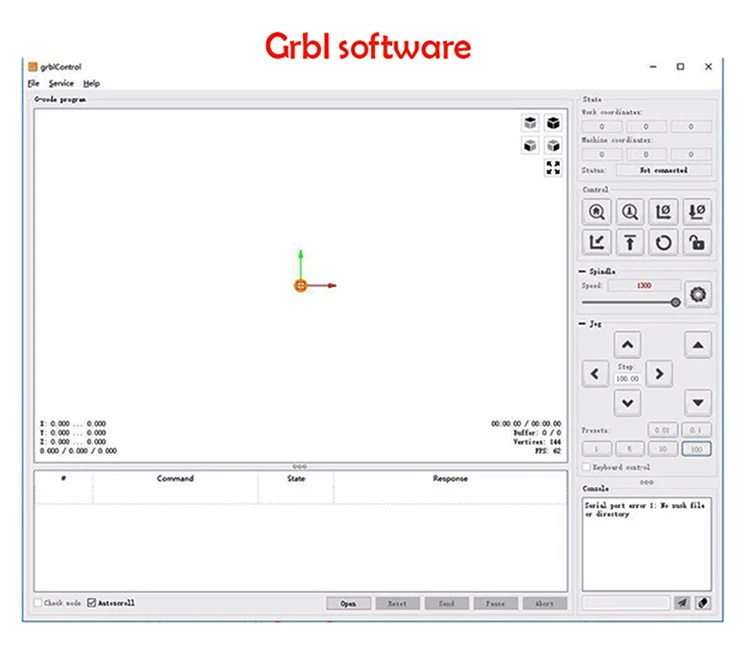This screenshot has width=750, height=653.
Task: Click the splitter handle below the visualizer
Action: (x=299, y=466)
